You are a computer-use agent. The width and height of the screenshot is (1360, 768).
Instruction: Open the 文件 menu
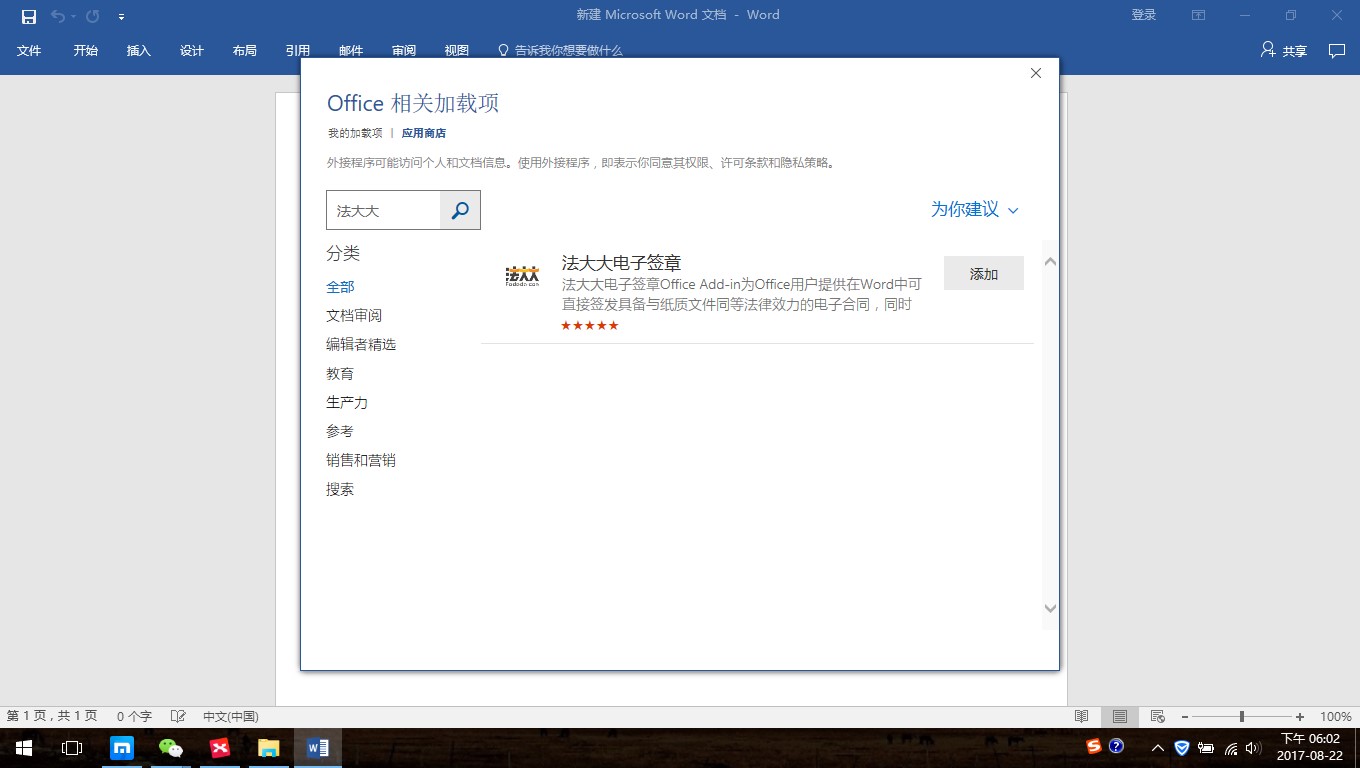[29, 50]
